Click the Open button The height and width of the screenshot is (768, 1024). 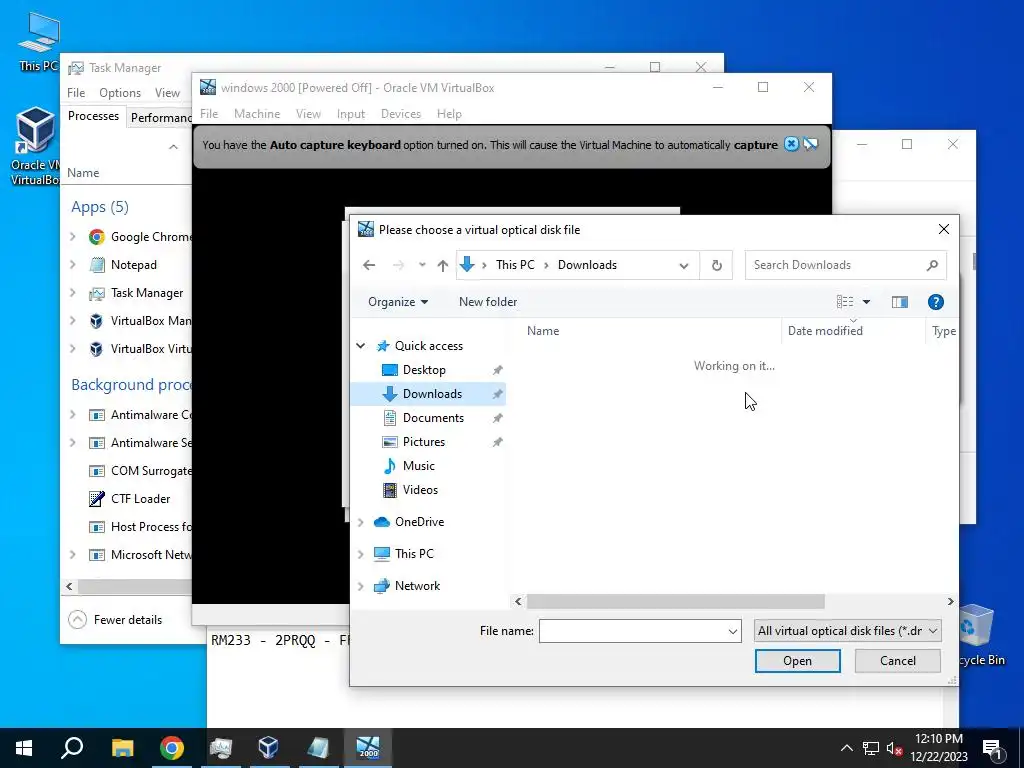(797, 661)
